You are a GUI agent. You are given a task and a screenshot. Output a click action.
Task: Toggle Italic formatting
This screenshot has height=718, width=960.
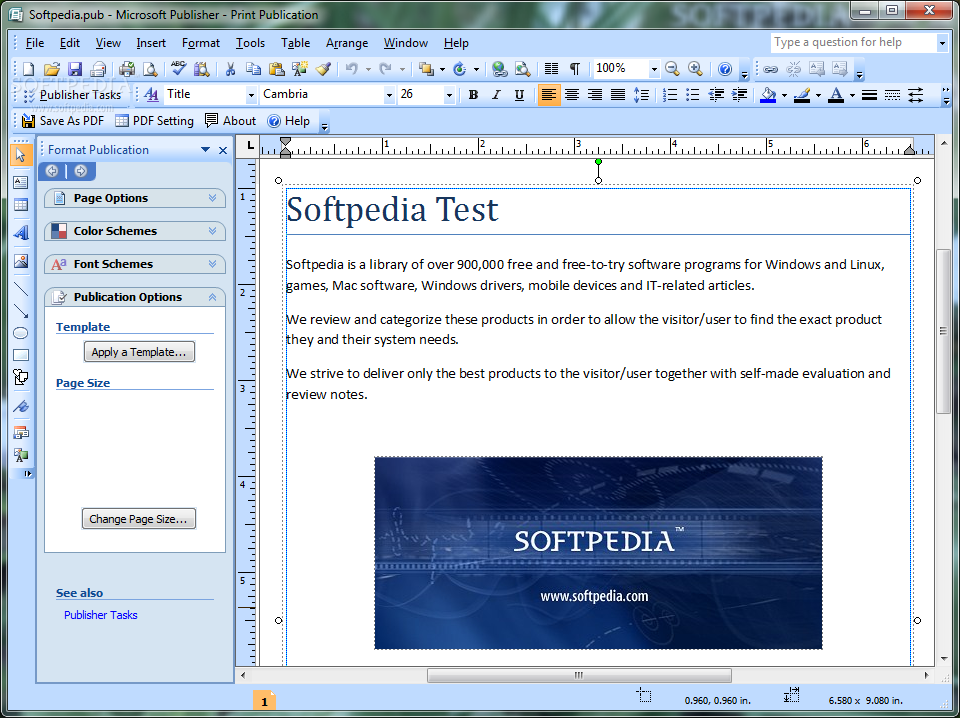click(497, 95)
